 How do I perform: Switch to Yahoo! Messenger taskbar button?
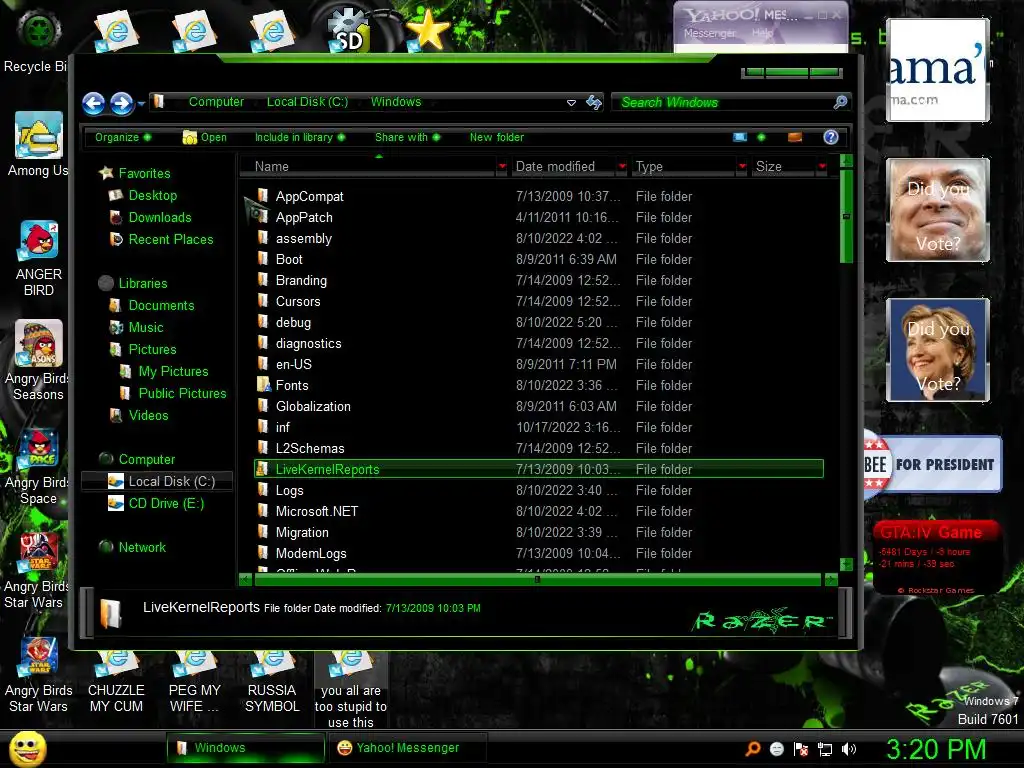click(x=408, y=748)
